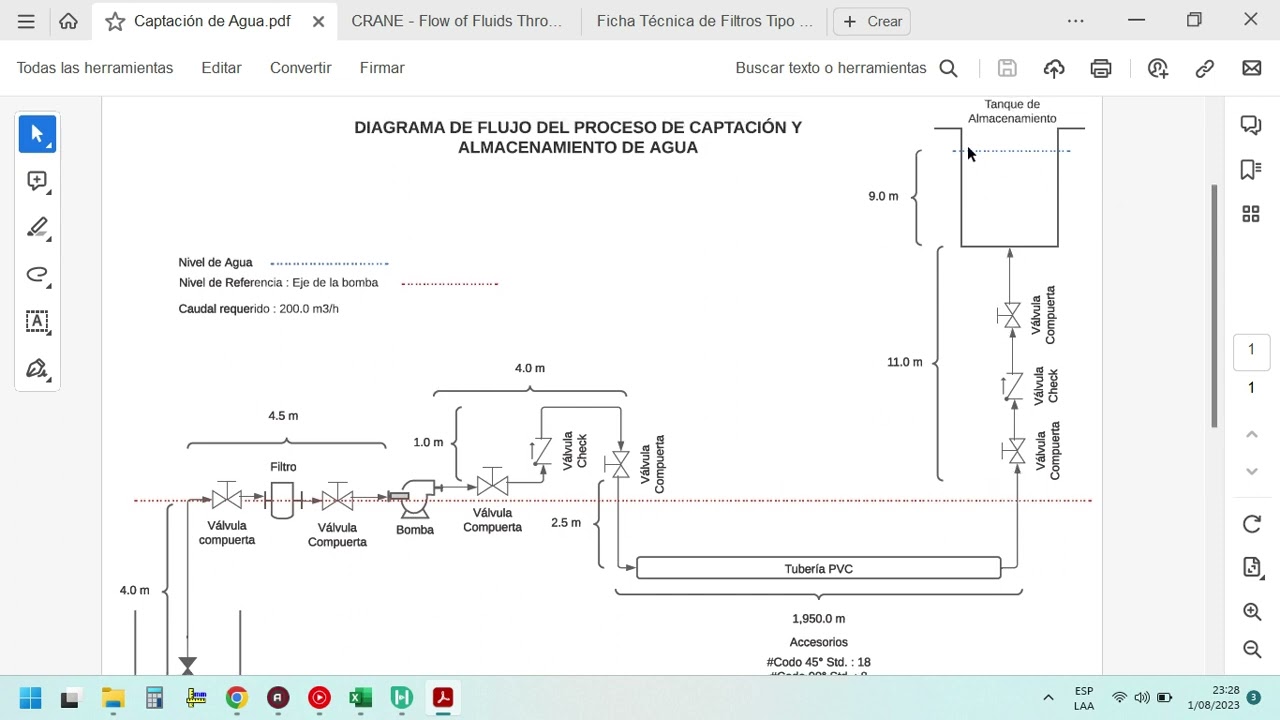This screenshot has height=720, width=1280.
Task: Switch to Ficha Técnica de Filtros tab
Action: coord(705,21)
